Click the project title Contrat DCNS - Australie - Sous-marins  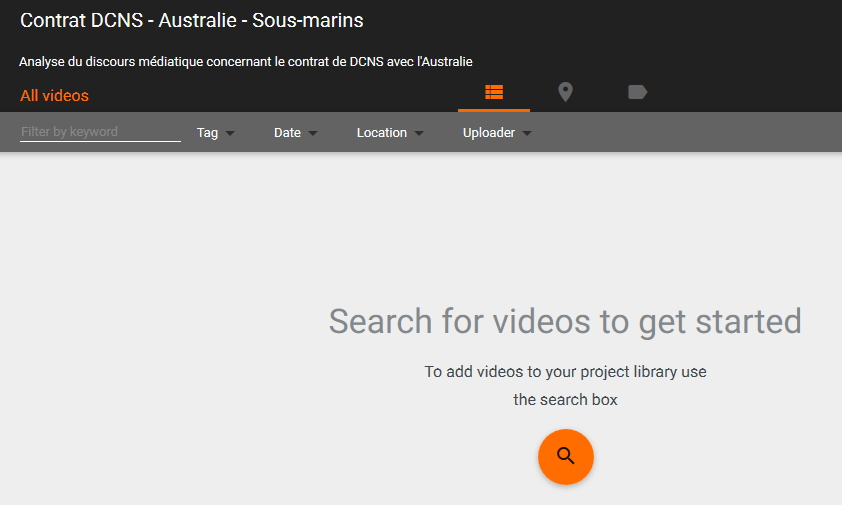pos(192,20)
